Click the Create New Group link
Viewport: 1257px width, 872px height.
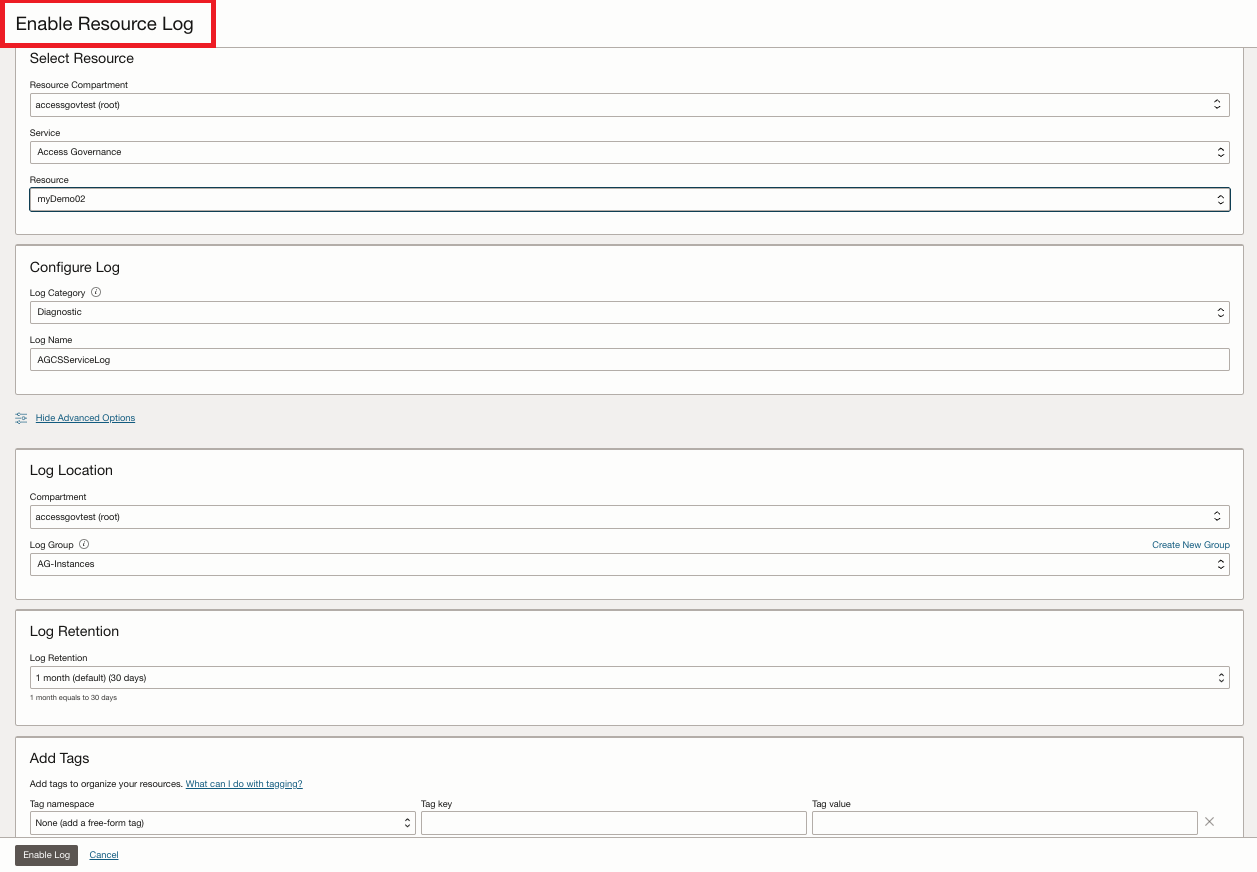click(x=1190, y=544)
